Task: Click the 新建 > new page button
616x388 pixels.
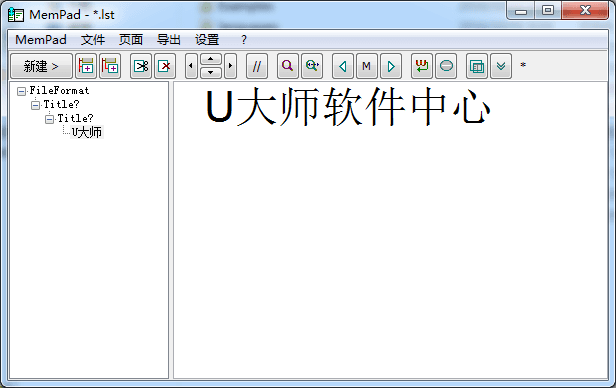Action: (x=41, y=66)
